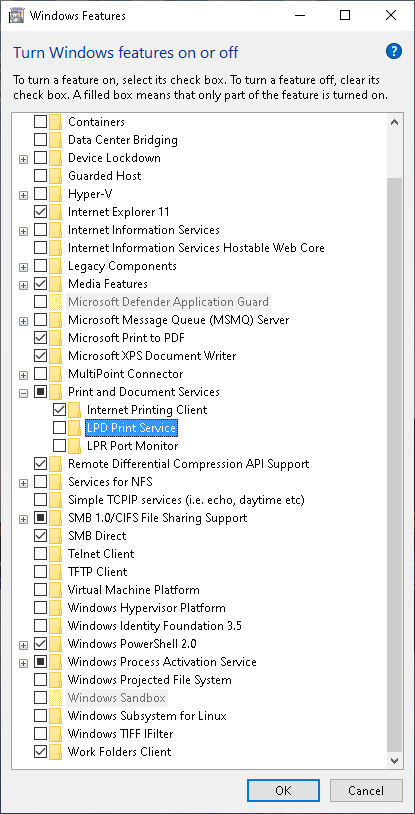Click the Windows Sandbox folder icon

pos(56,698)
